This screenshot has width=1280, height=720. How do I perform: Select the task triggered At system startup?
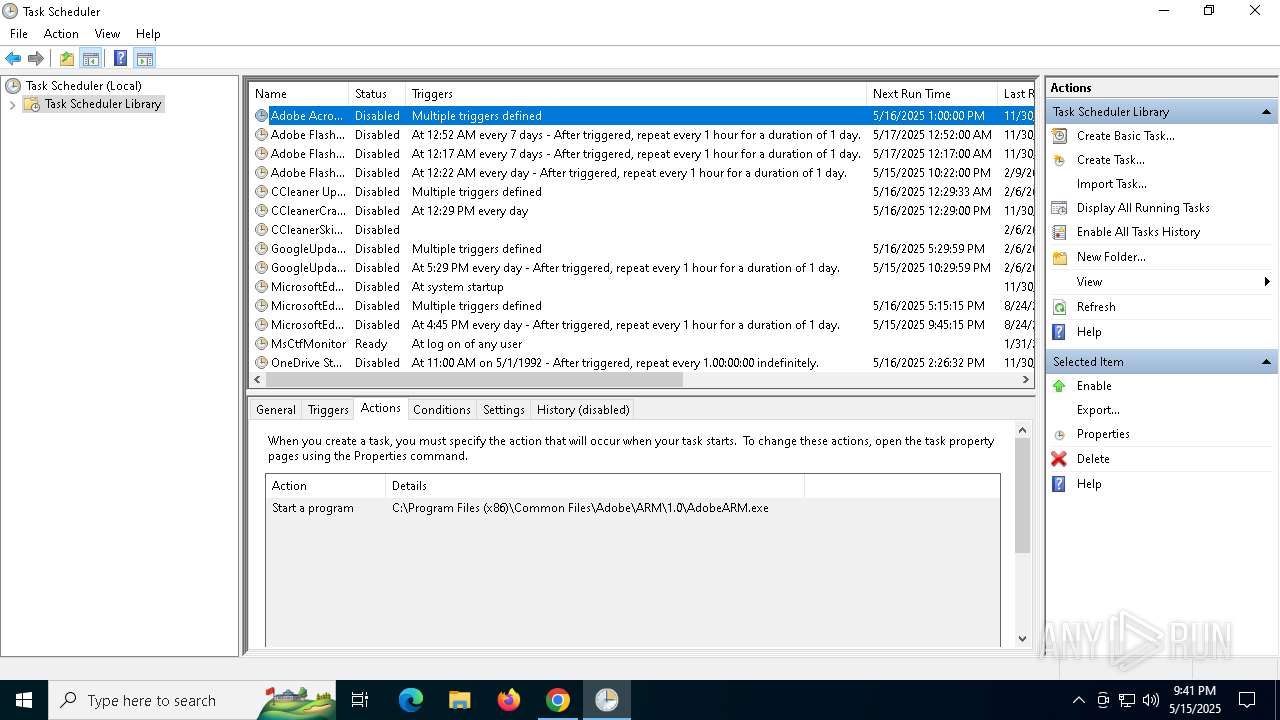(x=641, y=287)
